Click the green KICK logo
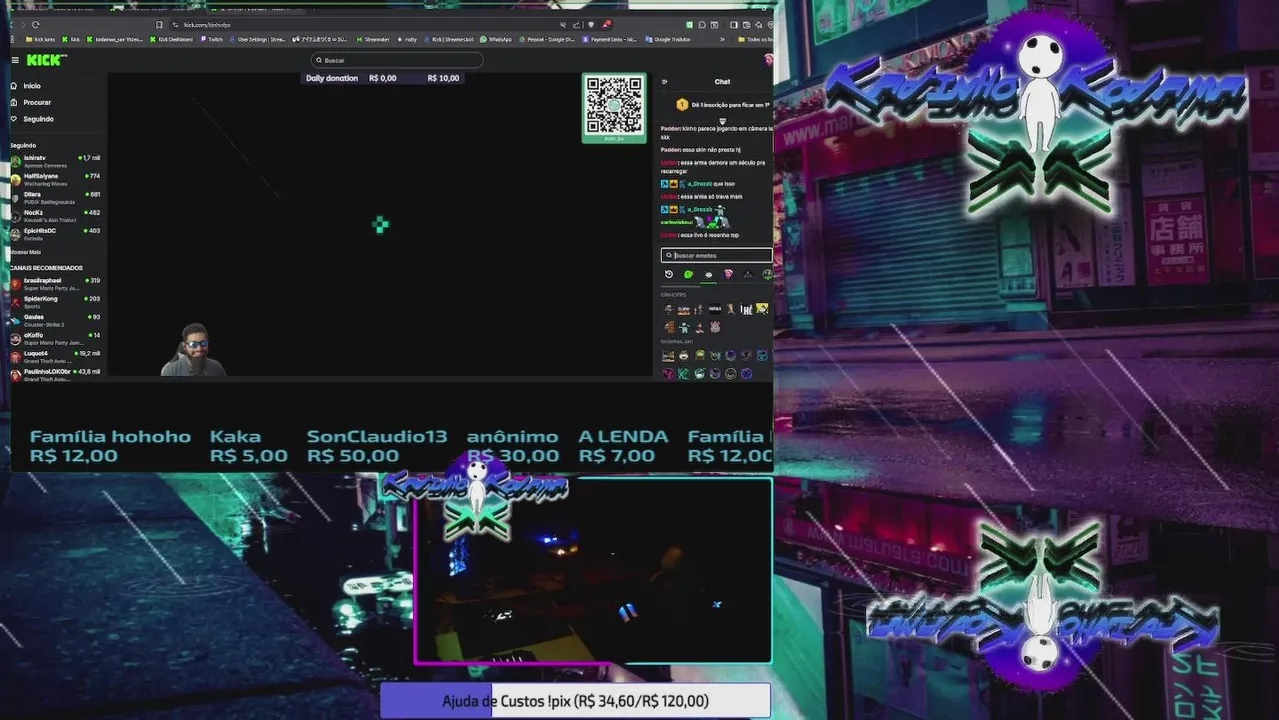The height and width of the screenshot is (720, 1279). point(46,60)
